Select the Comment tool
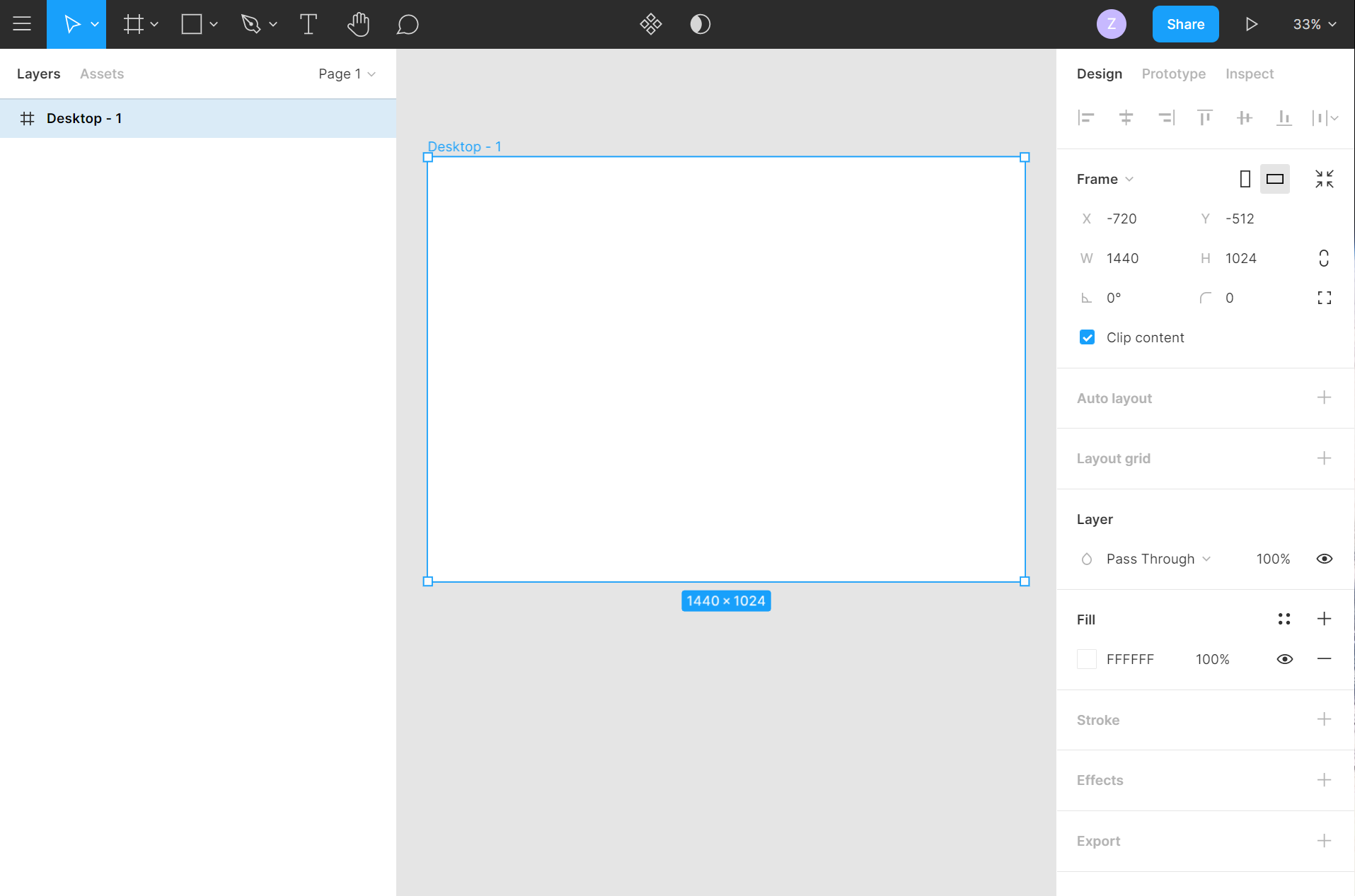This screenshot has height=896, width=1355. pos(407,24)
